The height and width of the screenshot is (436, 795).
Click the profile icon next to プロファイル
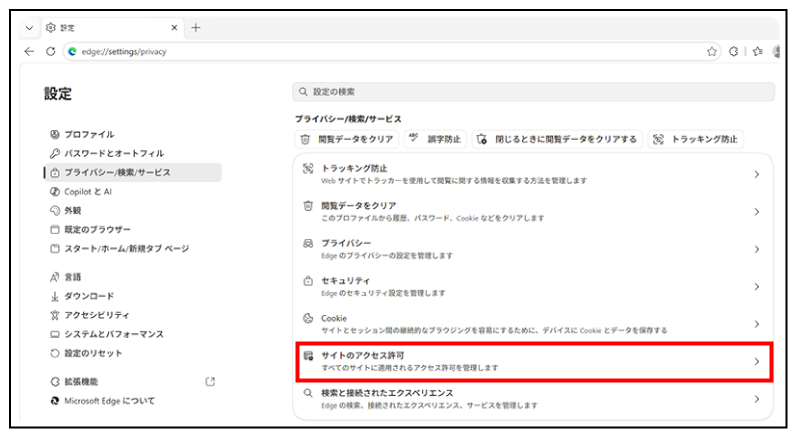coord(55,134)
